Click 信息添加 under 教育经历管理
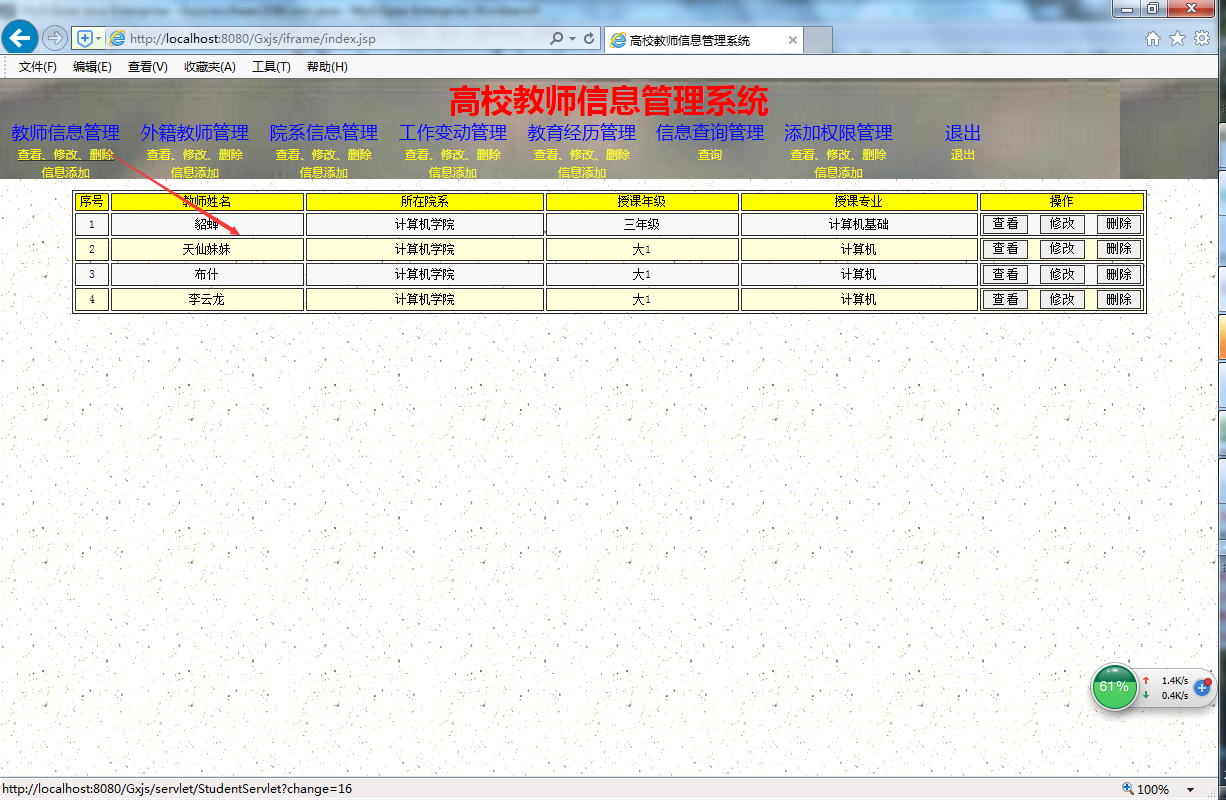Screen dimensions: 1226x800 click(x=581, y=172)
